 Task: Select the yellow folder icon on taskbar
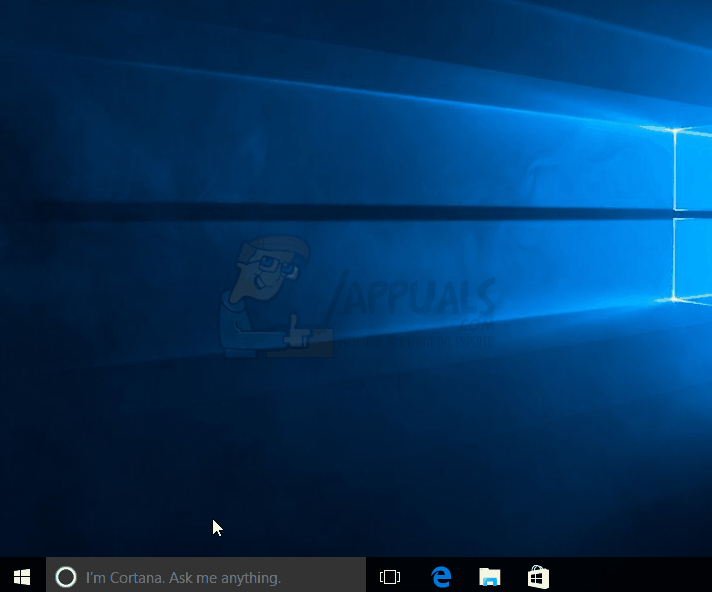tap(489, 577)
